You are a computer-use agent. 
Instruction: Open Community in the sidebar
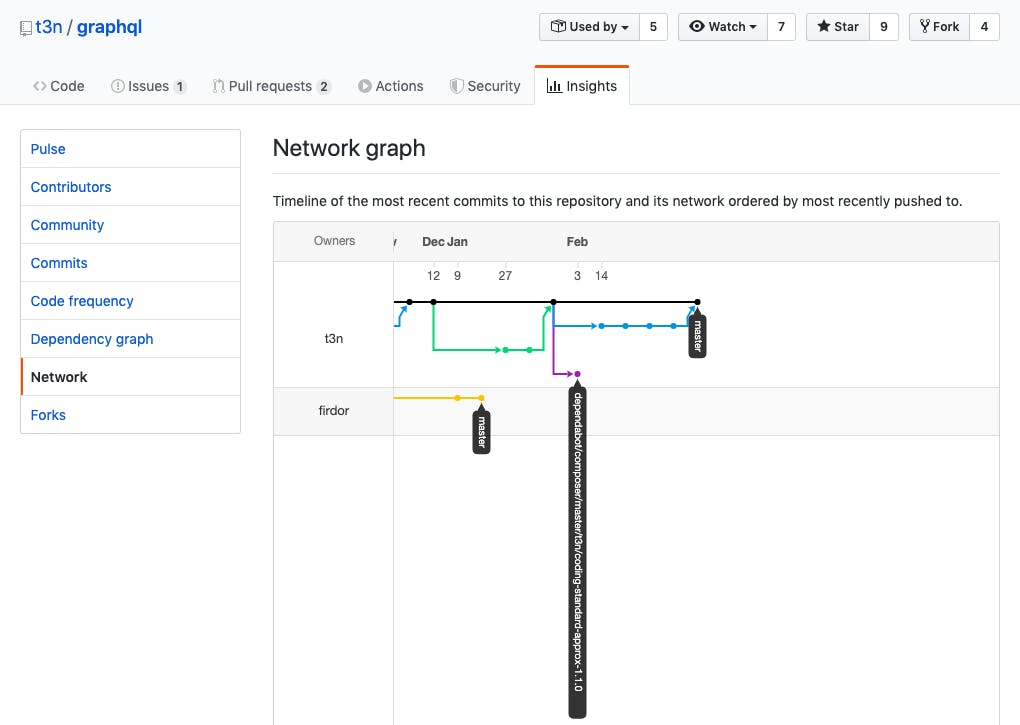(131, 225)
